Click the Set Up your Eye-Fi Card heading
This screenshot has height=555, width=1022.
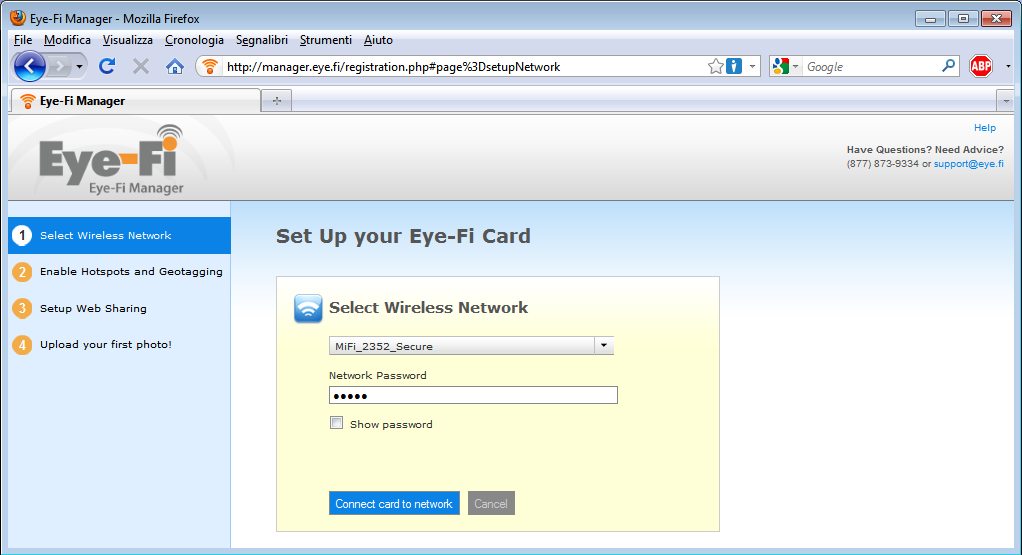point(403,236)
